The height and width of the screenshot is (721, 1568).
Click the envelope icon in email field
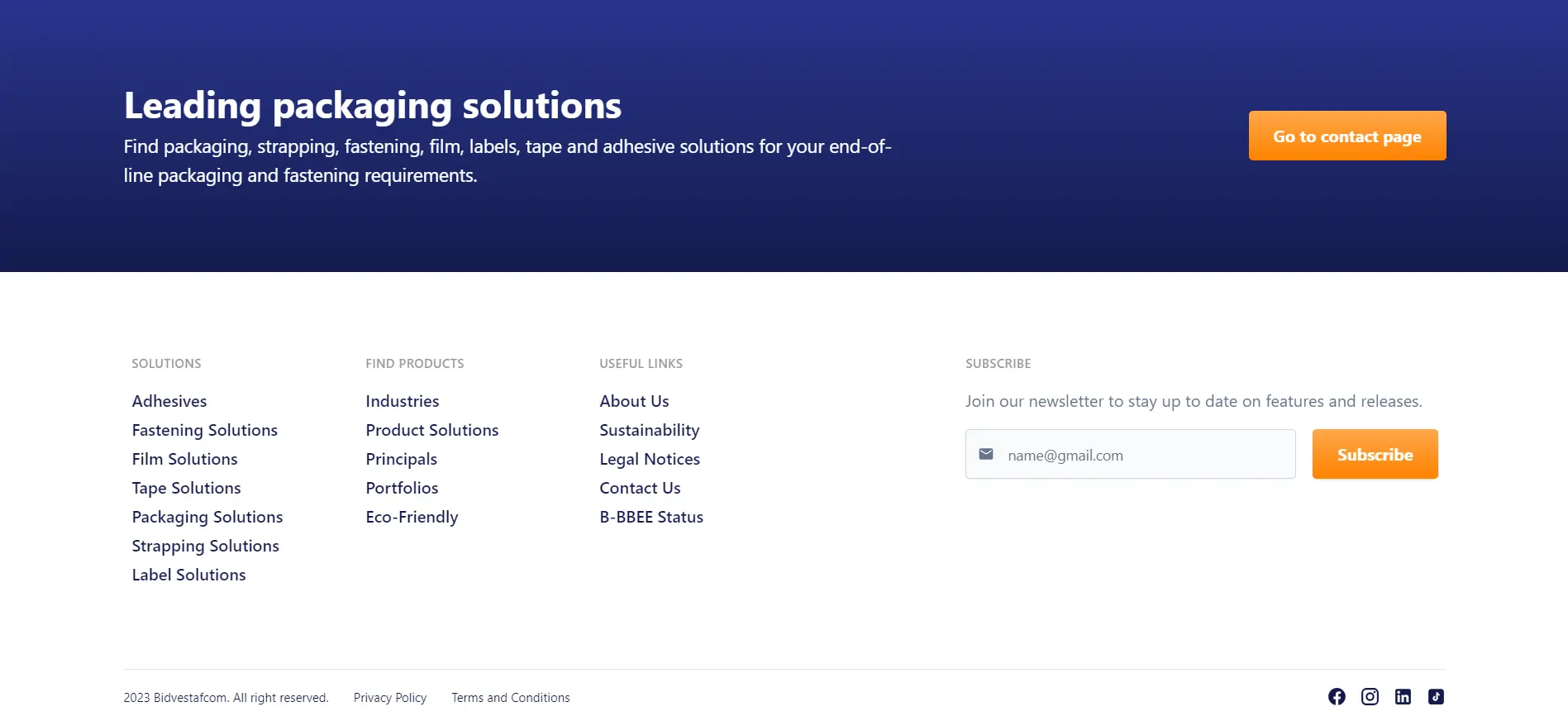[986, 454]
